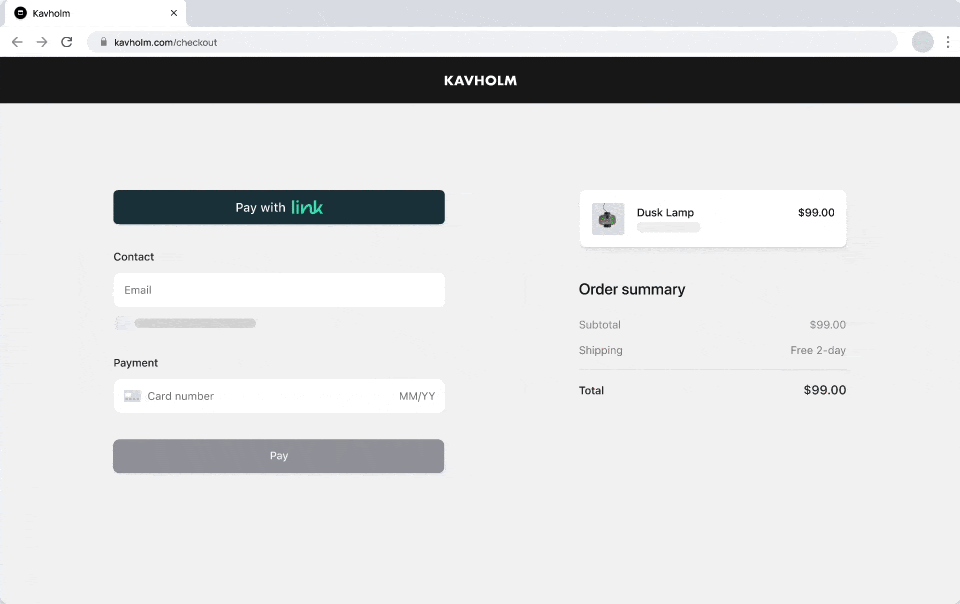Click the Dusk Lamp $99.00 price

pyautogui.click(x=816, y=212)
